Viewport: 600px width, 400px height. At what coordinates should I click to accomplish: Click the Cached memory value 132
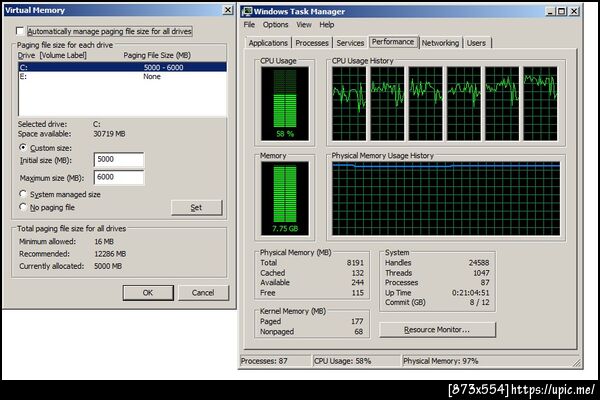coord(357,273)
